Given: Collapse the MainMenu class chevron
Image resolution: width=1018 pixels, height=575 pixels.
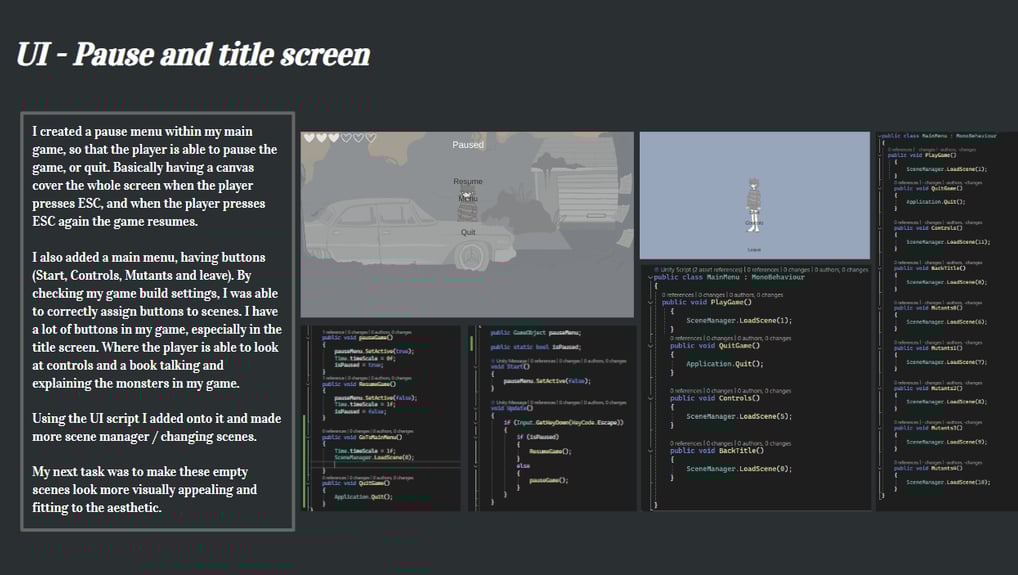Looking at the screenshot, I should coord(651,277).
